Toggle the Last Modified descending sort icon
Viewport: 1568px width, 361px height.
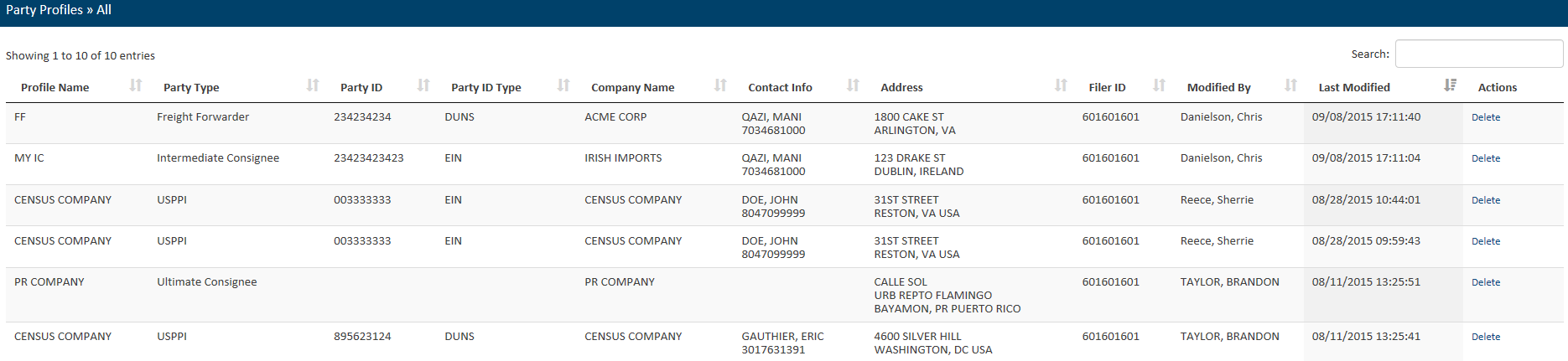(x=1450, y=85)
